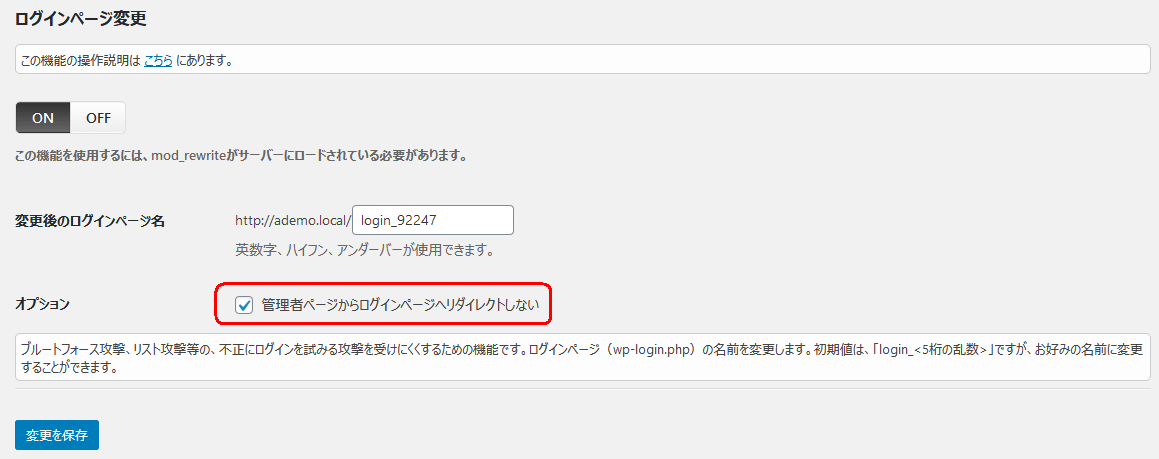
Task: Open the こちら help link
Action: click(x=158, y=61)
